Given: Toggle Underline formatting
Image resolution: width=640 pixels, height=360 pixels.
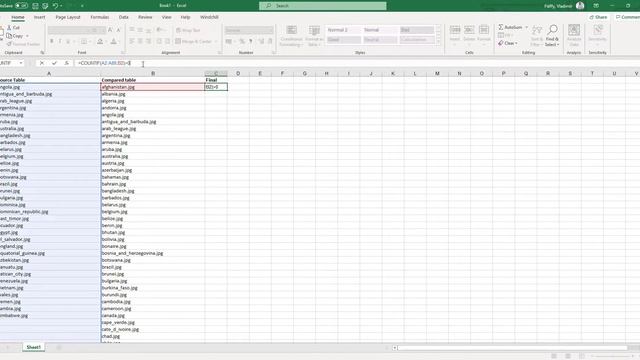Looking at the screenshot, I should (68, 41).
